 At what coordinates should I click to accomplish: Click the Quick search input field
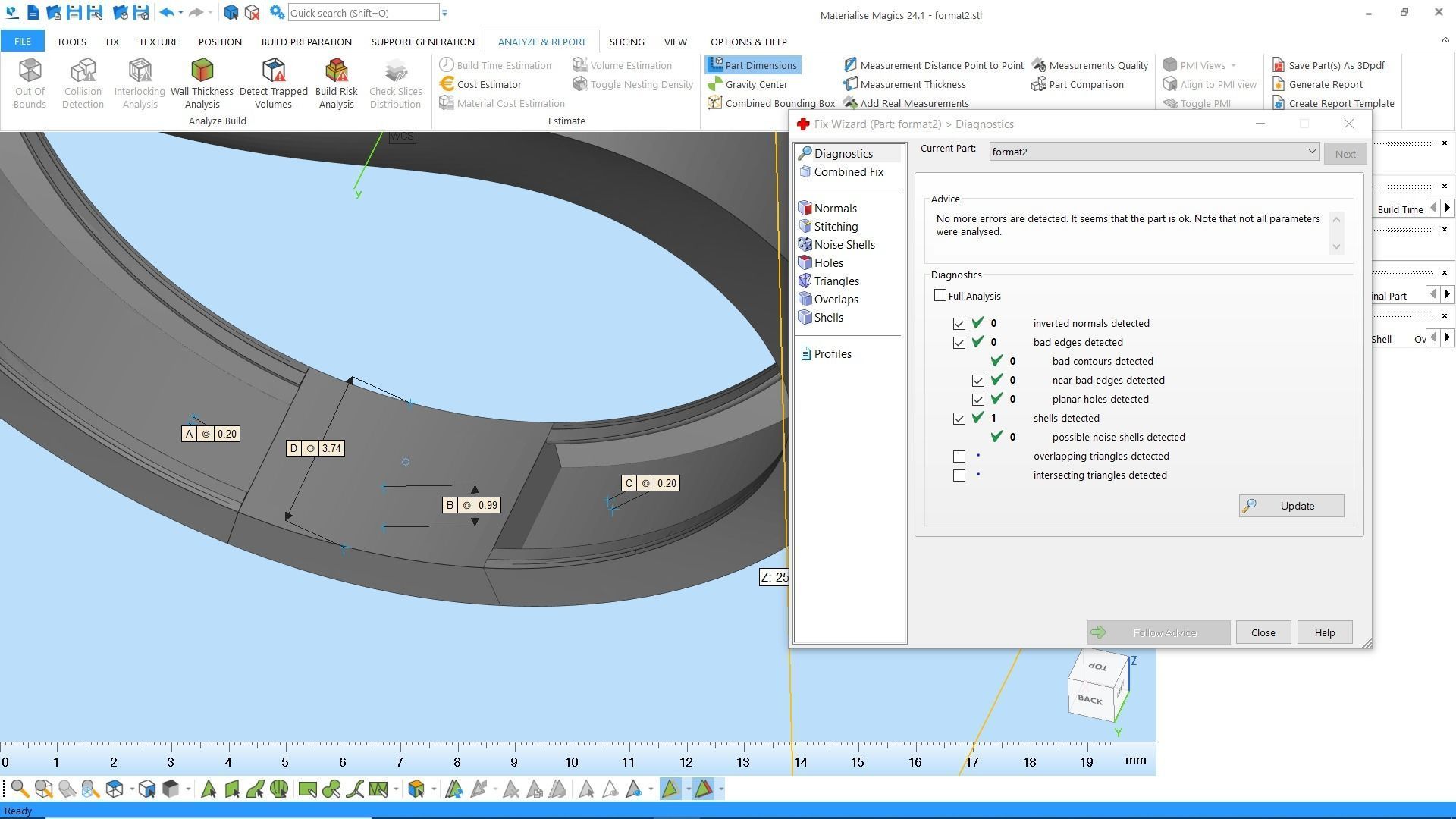[x=363, y=13]
